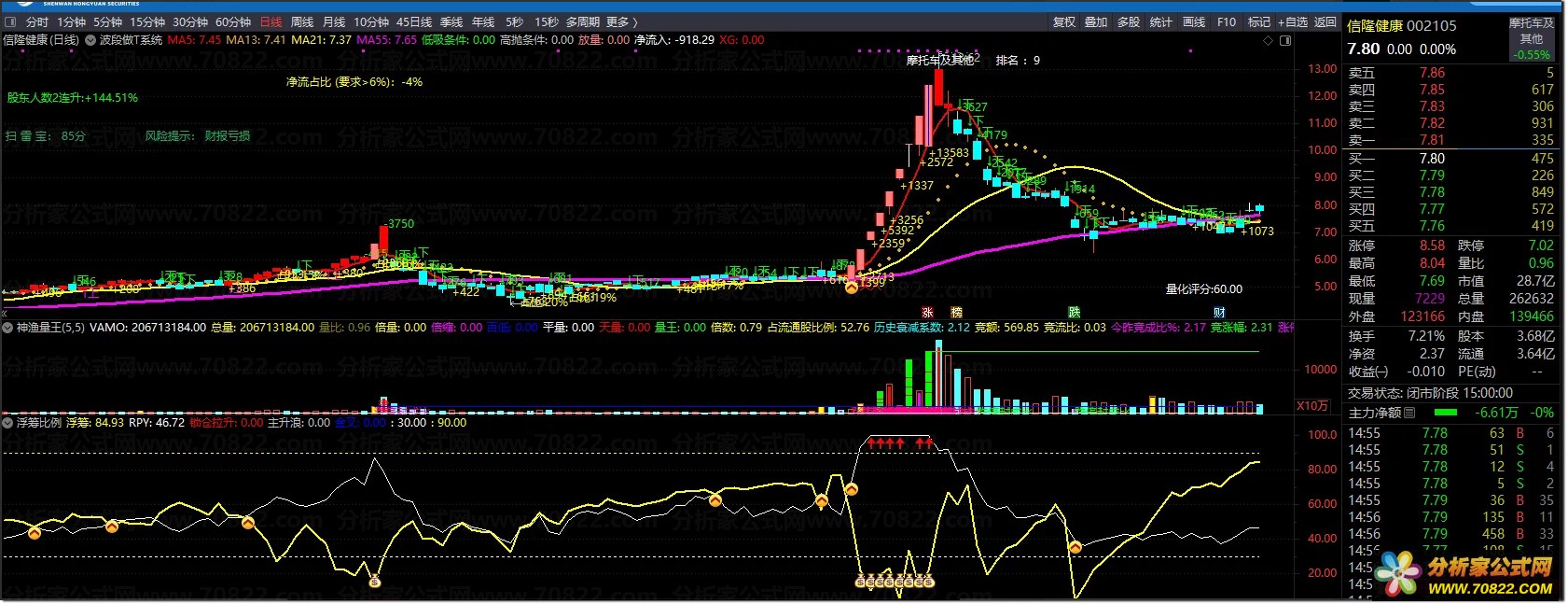
Task: Select the 60分钟 period tab
Action: pyautogui.click(x=233, y=22)
